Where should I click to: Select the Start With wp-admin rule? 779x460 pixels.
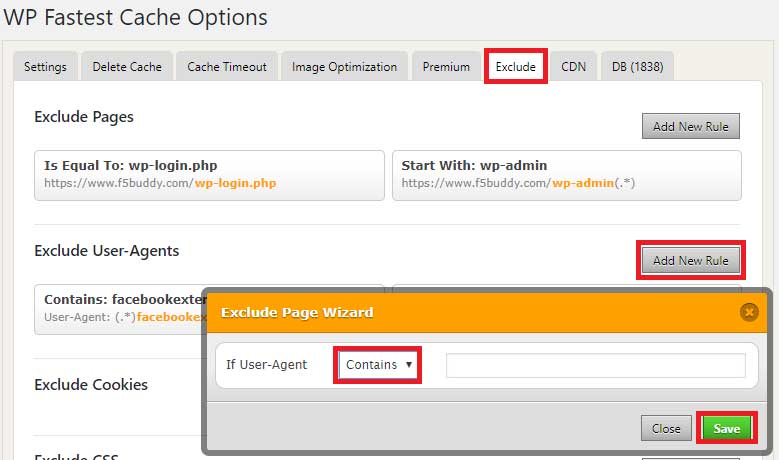pos(566,175)
